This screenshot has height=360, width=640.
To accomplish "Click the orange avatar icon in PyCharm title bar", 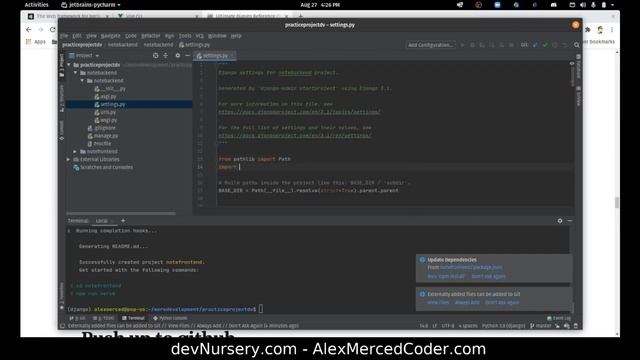I will [576, 25].
